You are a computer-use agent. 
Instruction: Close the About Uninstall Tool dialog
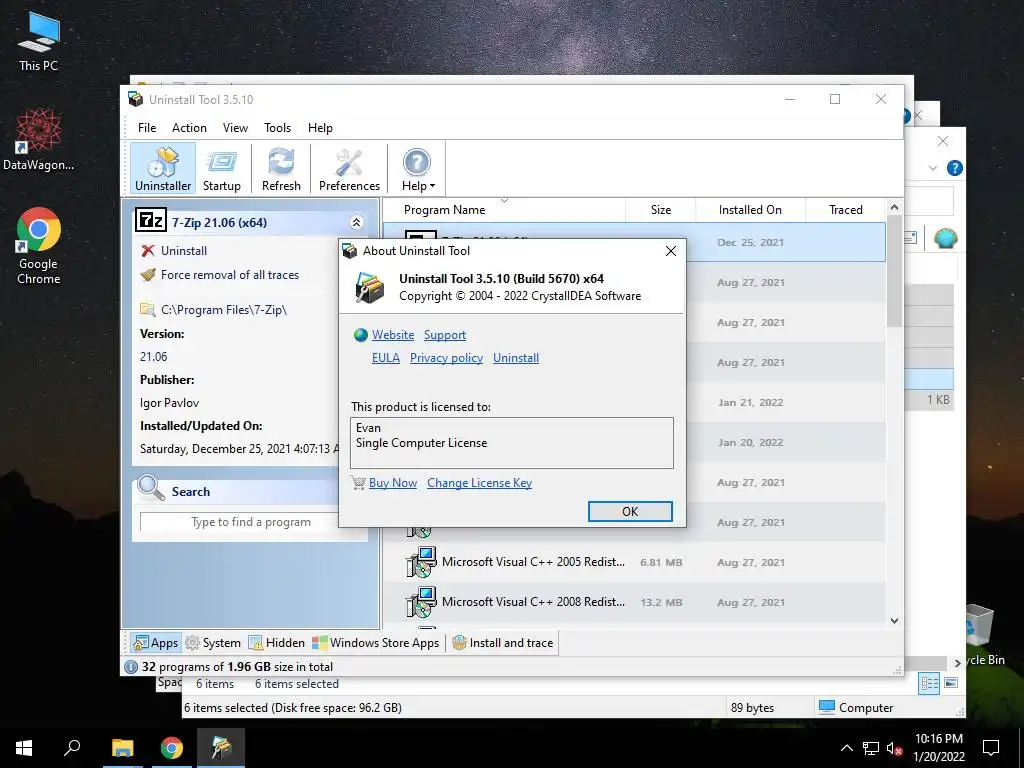pyautogui.click(x=671, y=251)
